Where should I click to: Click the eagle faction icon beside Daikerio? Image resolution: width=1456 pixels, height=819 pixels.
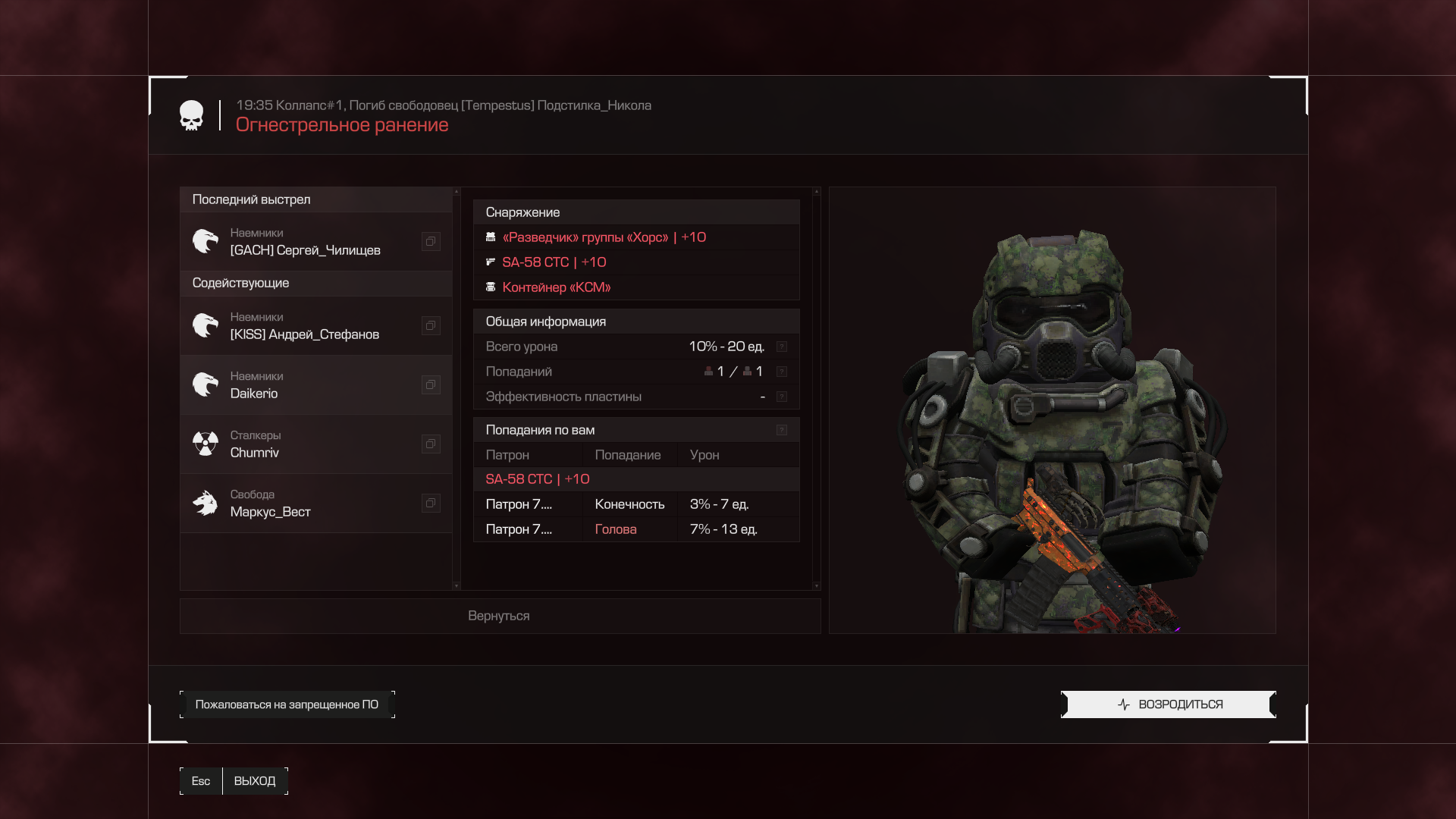(x=205, y=384)
